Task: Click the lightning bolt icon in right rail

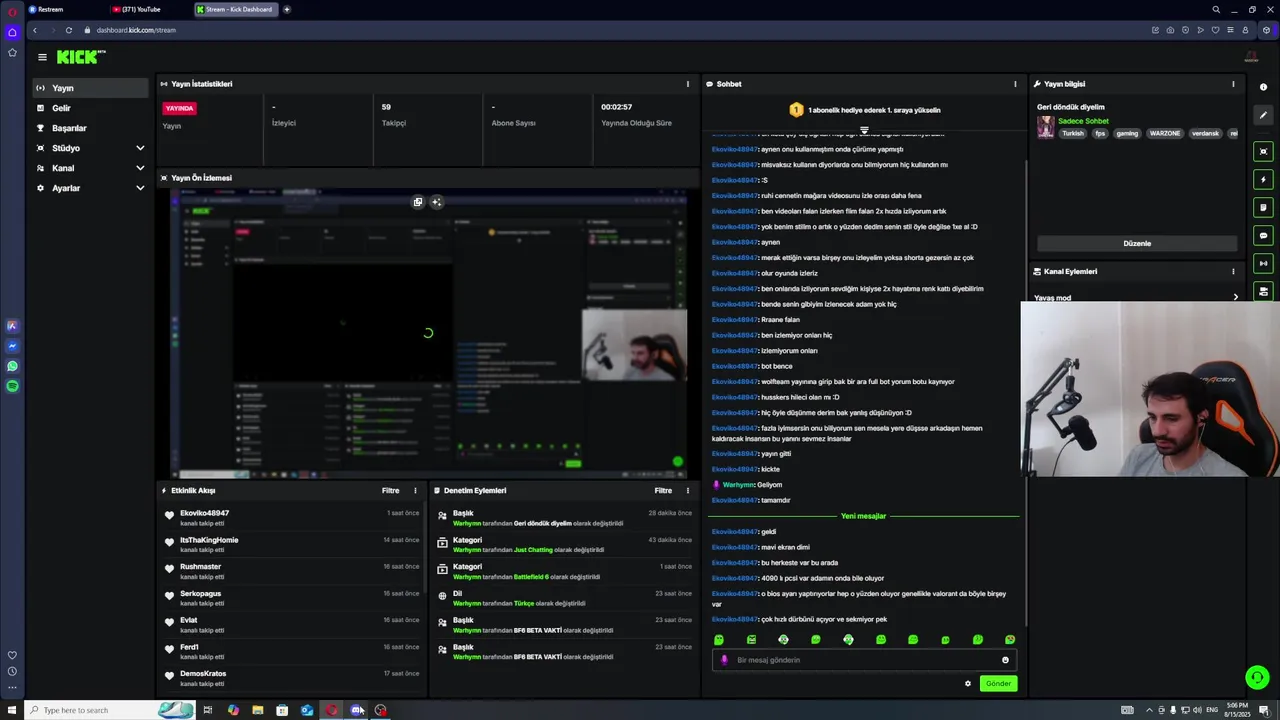Action: coord(1263,180)
